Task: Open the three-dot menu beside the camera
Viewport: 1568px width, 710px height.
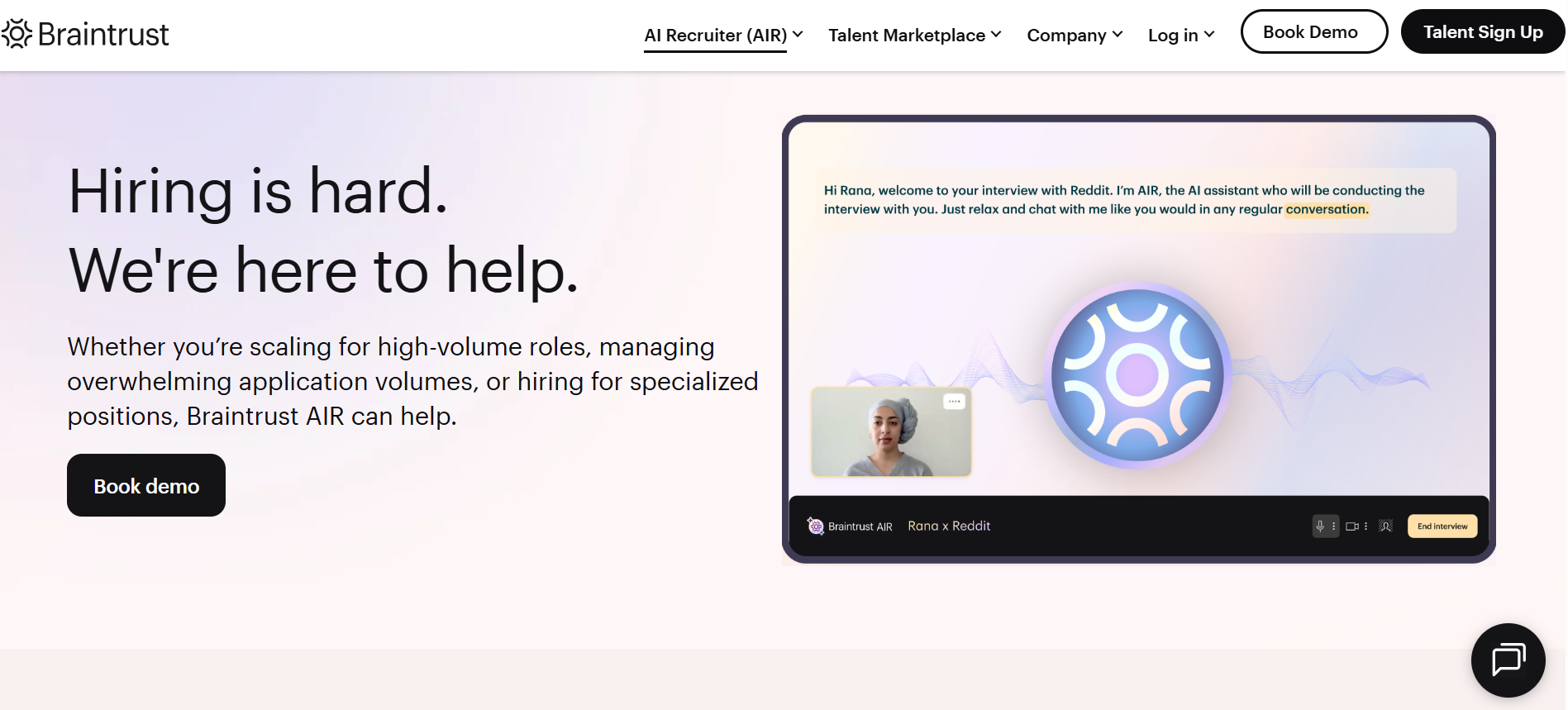Action: pos(1365,526)
